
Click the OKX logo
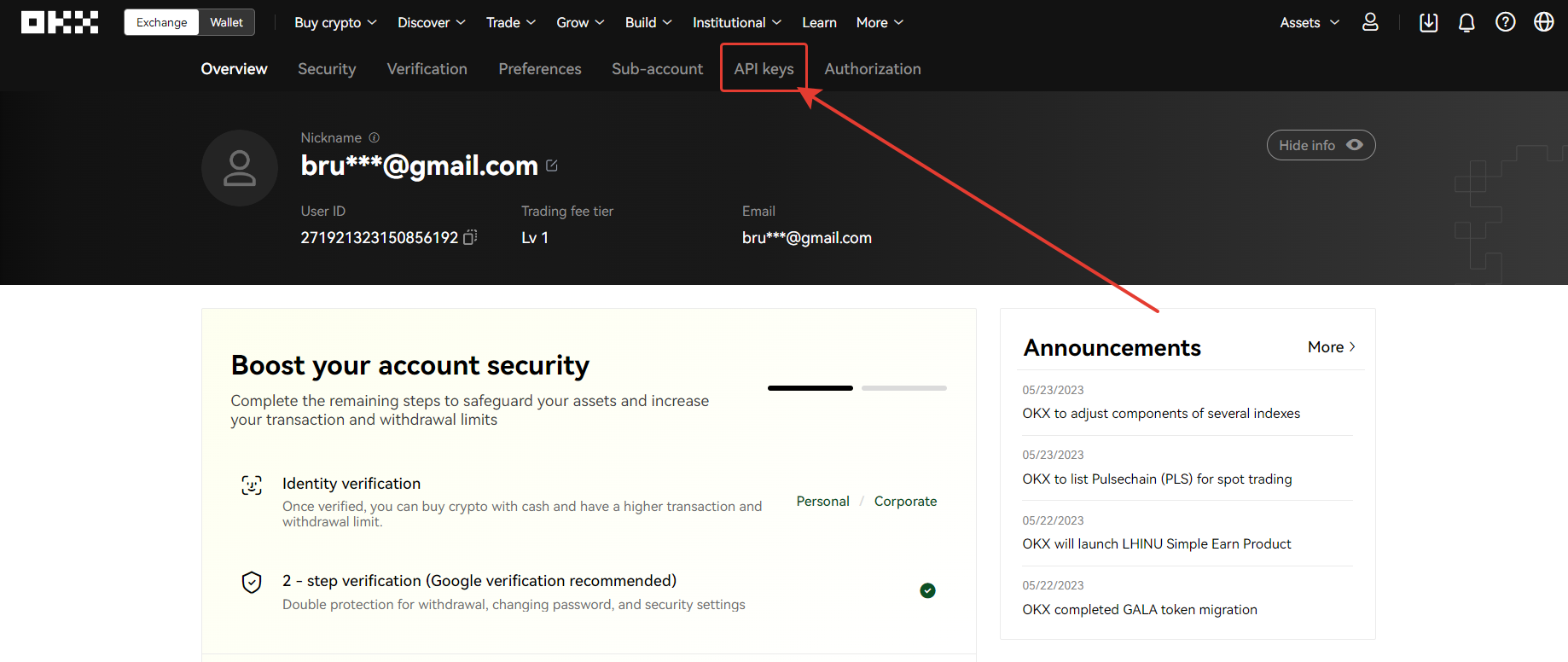click(x=60, y=22)
